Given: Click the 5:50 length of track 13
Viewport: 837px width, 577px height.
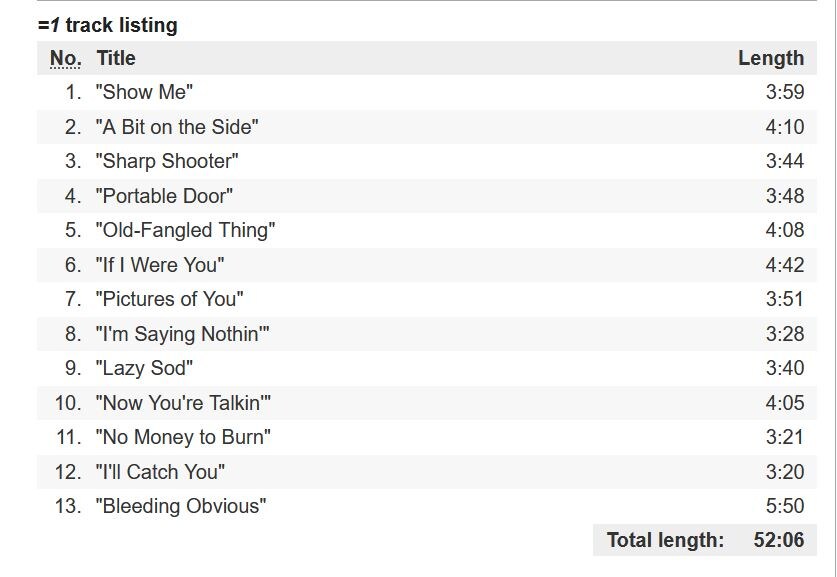Looking at the screenshot, I should (x=784, y=507).
